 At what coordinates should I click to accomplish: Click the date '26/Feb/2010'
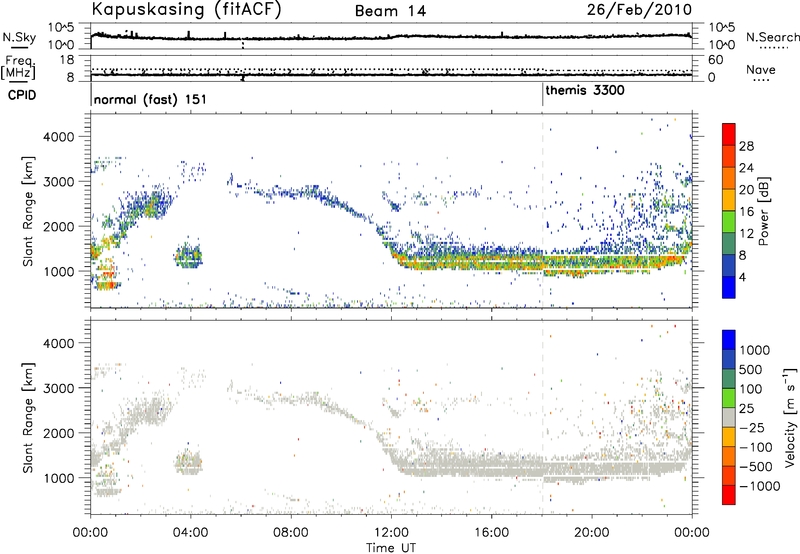tap(639, 10)
